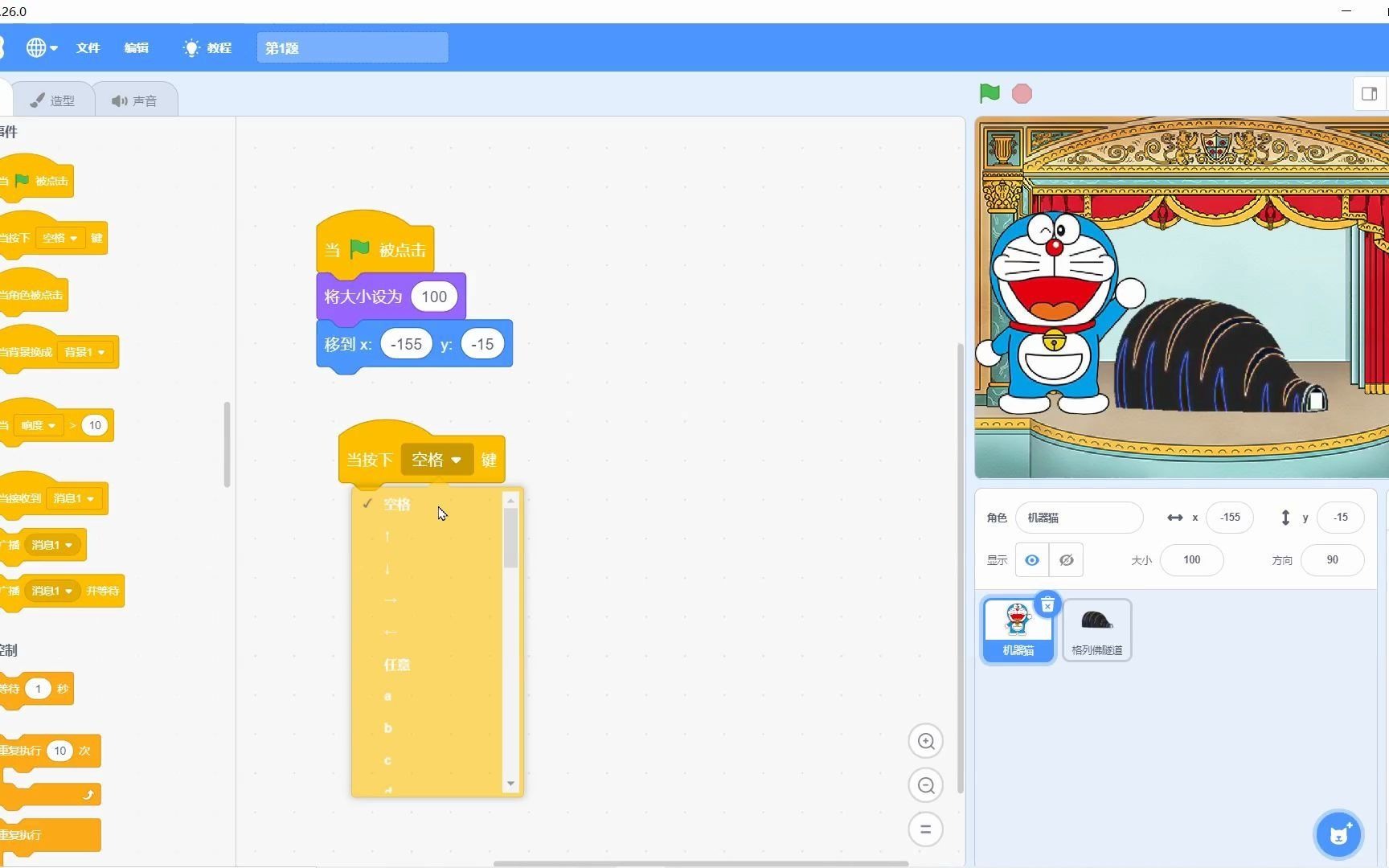Click the 空格 dropdown on workspace key block
This screenshot has height=868, width=1389.
436,460
